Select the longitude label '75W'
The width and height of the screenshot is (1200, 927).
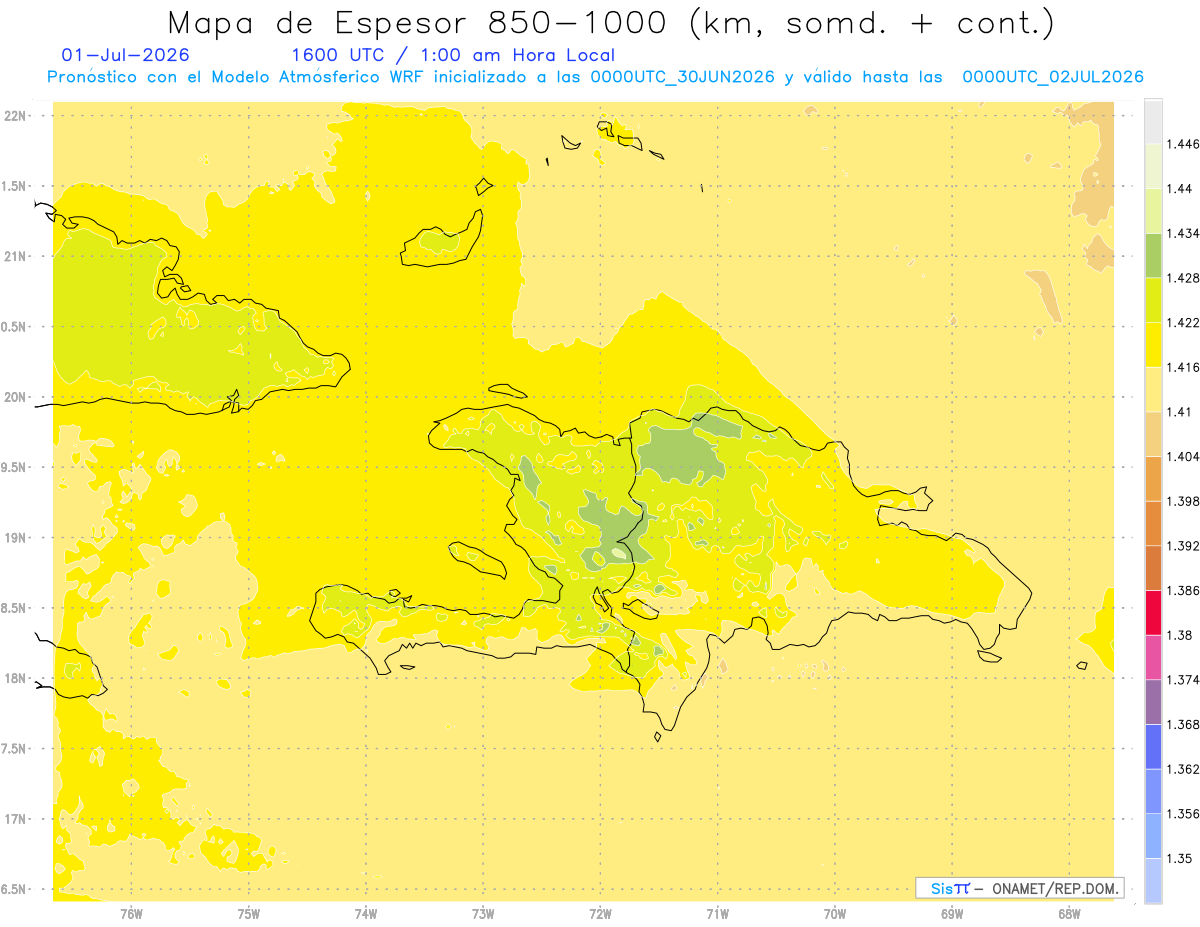click(x=248, y=914)
